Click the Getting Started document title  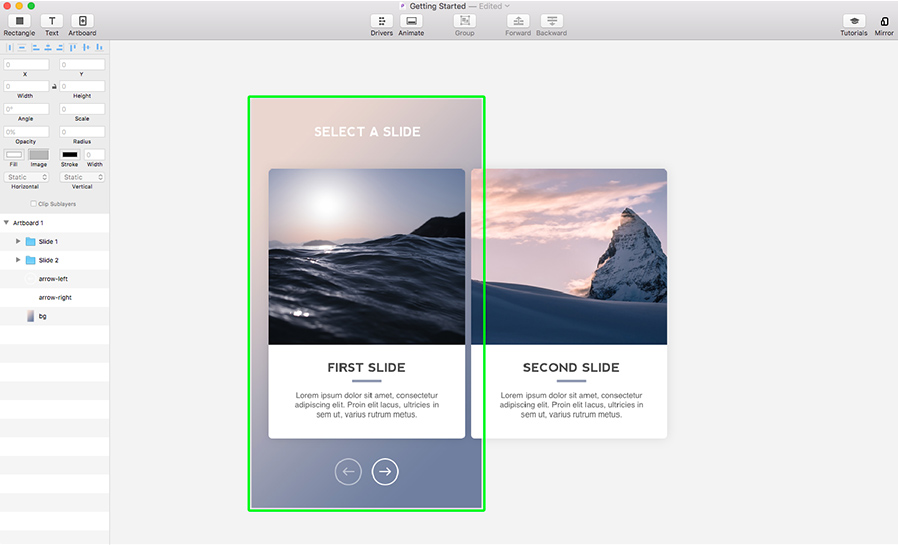coord(438,6)
